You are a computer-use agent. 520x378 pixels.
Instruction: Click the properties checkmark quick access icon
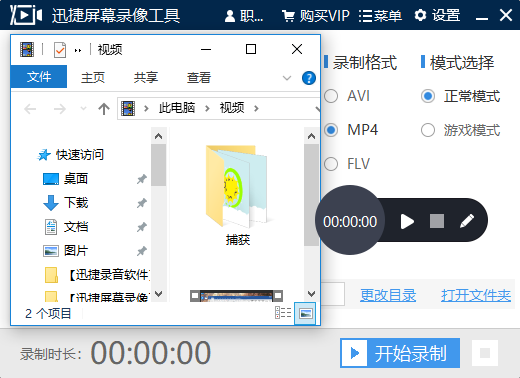pyautogui.click(x=60, y=50)
